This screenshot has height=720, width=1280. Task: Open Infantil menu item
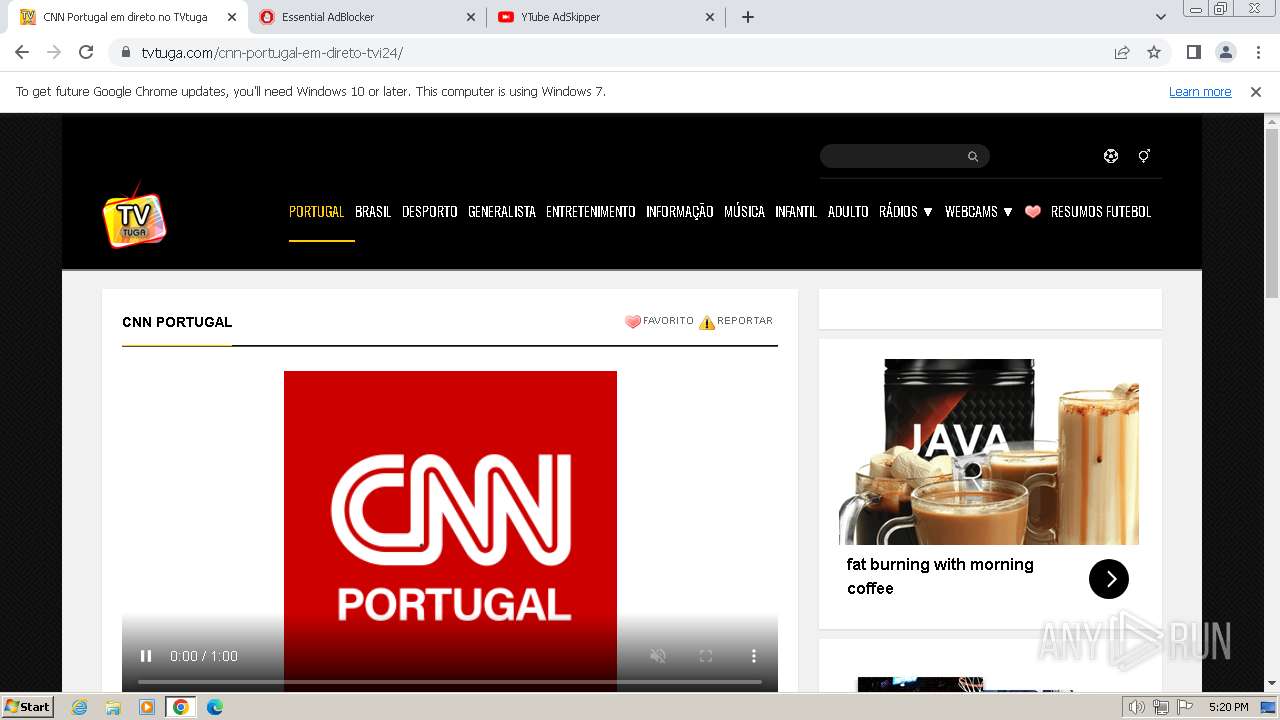(796, 212)
